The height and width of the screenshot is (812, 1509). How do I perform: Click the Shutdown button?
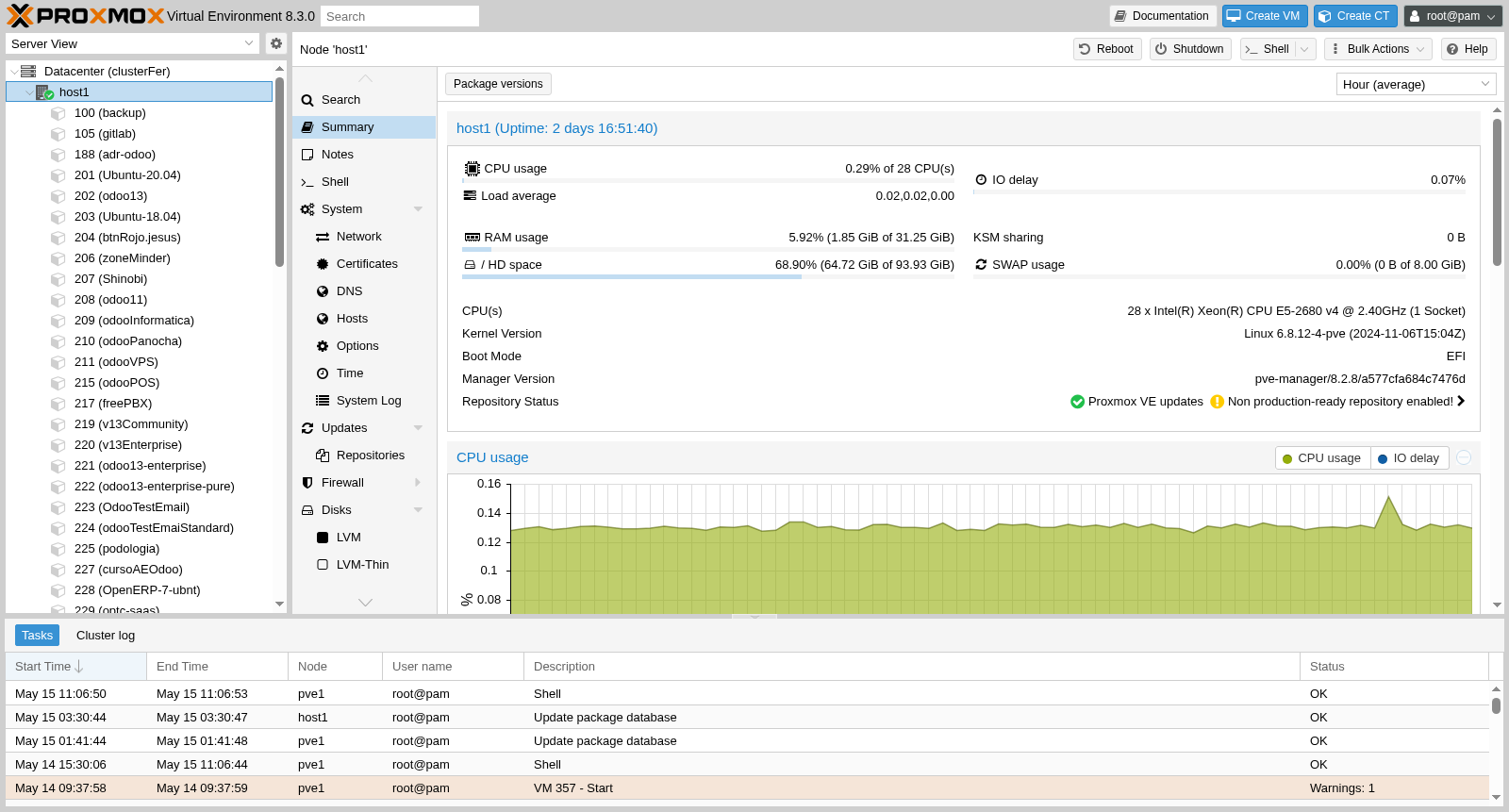[x=1190, y=49]
